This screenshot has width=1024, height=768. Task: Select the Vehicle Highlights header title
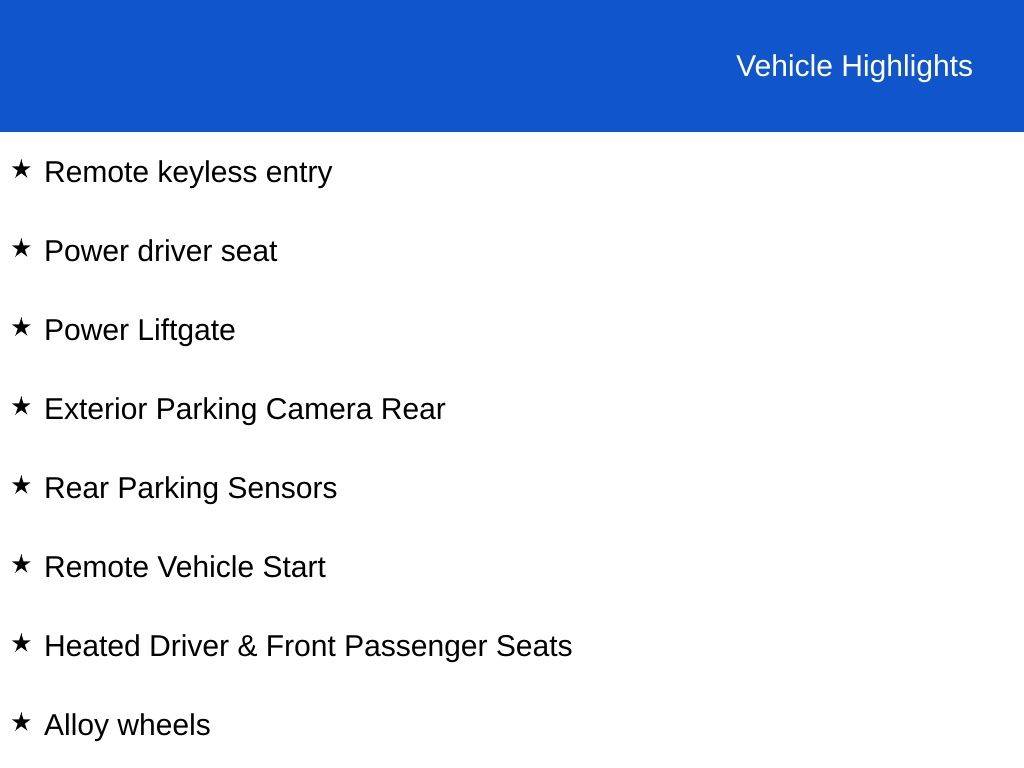pos(854,67)
